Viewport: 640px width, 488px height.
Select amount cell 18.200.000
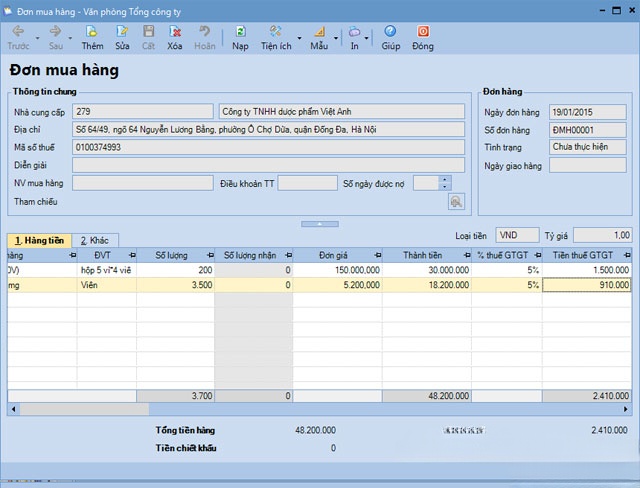(427, 285)
